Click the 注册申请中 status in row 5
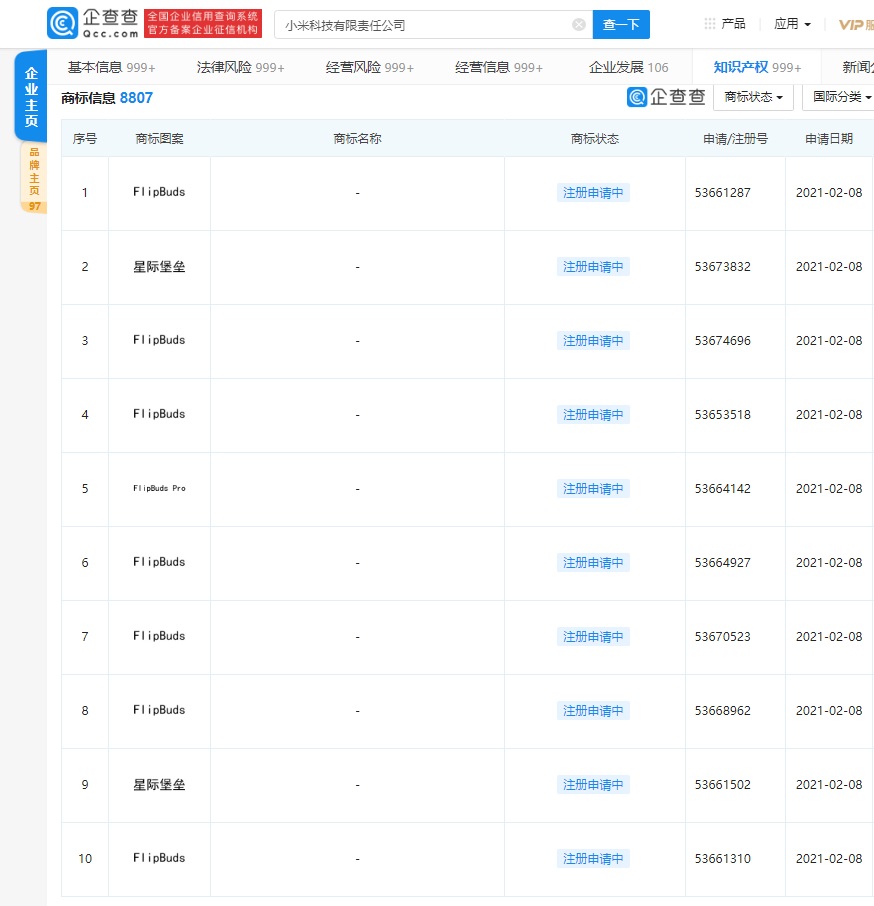 tap(593, 489)
